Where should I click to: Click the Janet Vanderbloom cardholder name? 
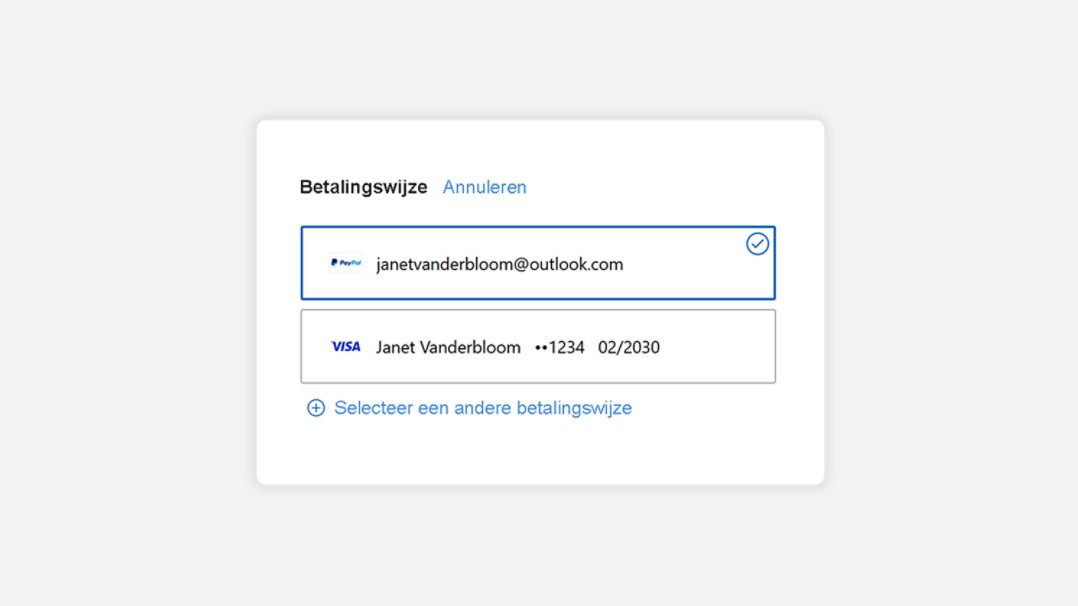click(448, 348)
